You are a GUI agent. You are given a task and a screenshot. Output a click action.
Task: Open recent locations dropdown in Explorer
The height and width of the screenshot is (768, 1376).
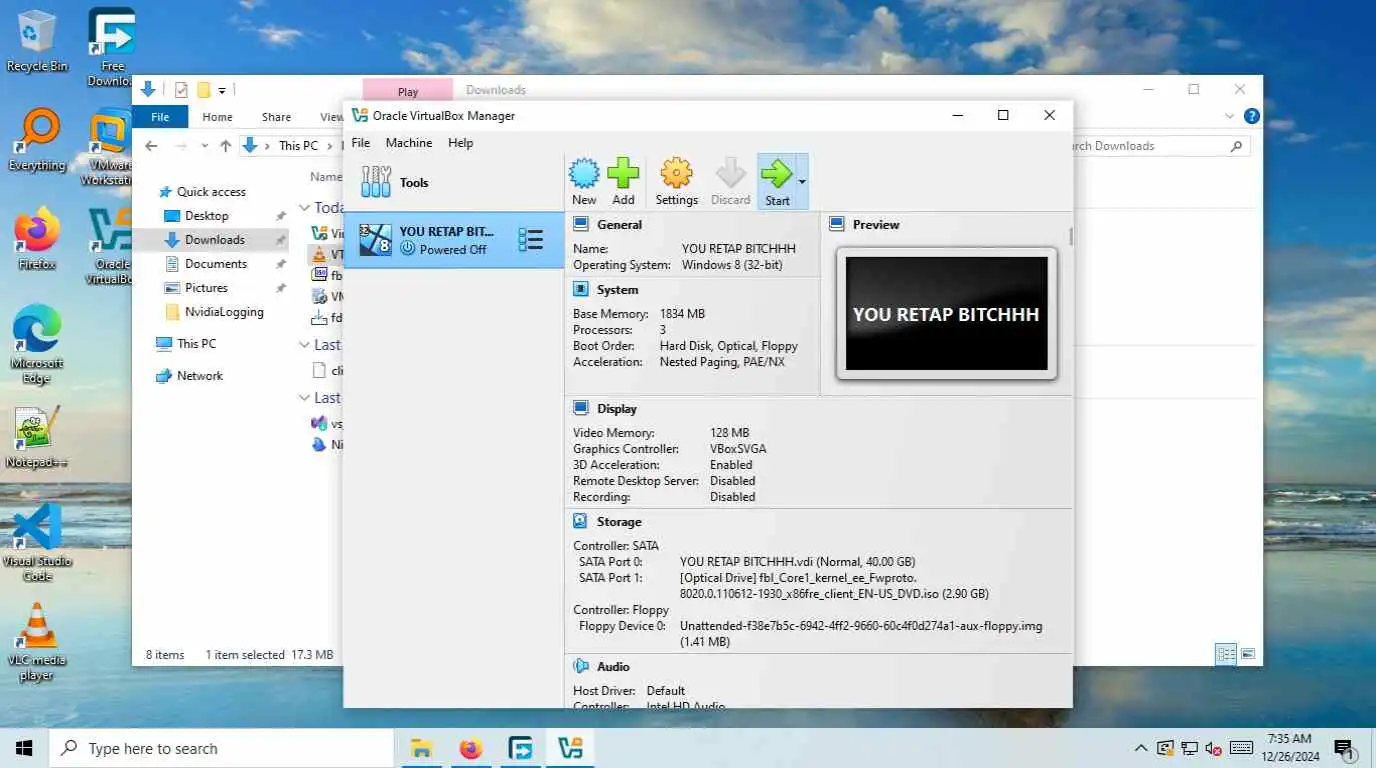[204, 146]
